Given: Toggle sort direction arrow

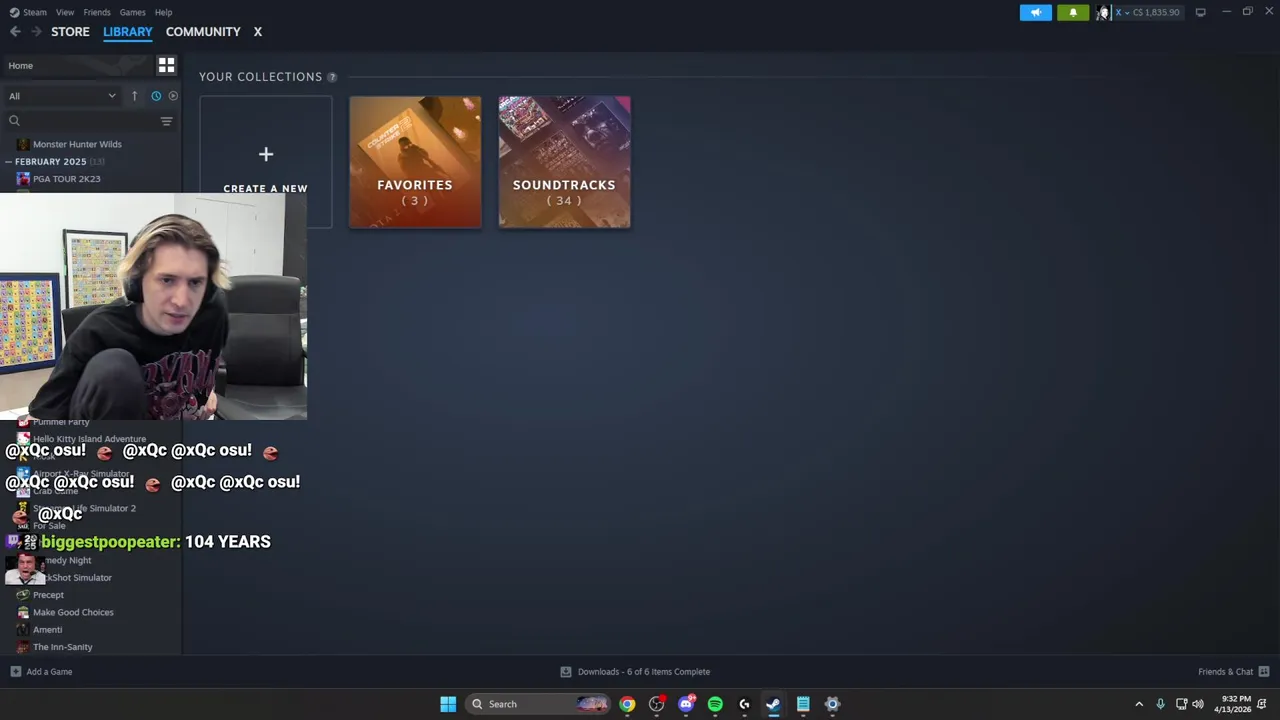Looking at the screenshot, I should pos(134,96).
